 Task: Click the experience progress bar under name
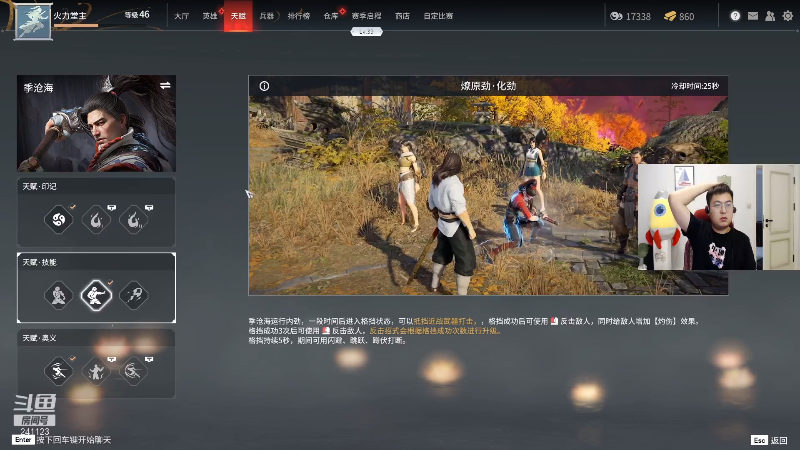(76, 25)
